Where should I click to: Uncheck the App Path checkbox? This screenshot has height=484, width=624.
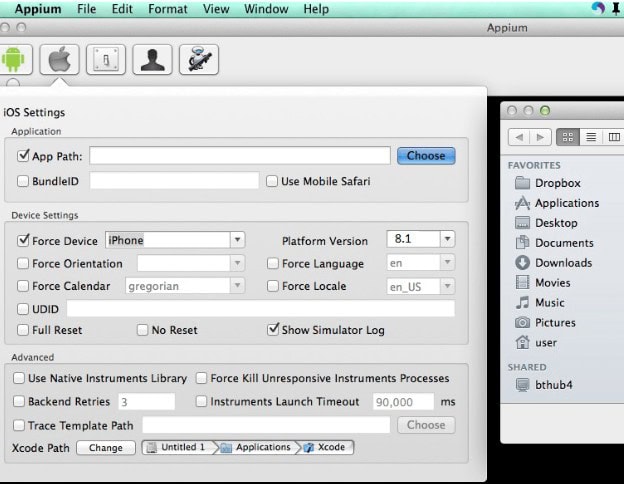(x=23, y=156)
